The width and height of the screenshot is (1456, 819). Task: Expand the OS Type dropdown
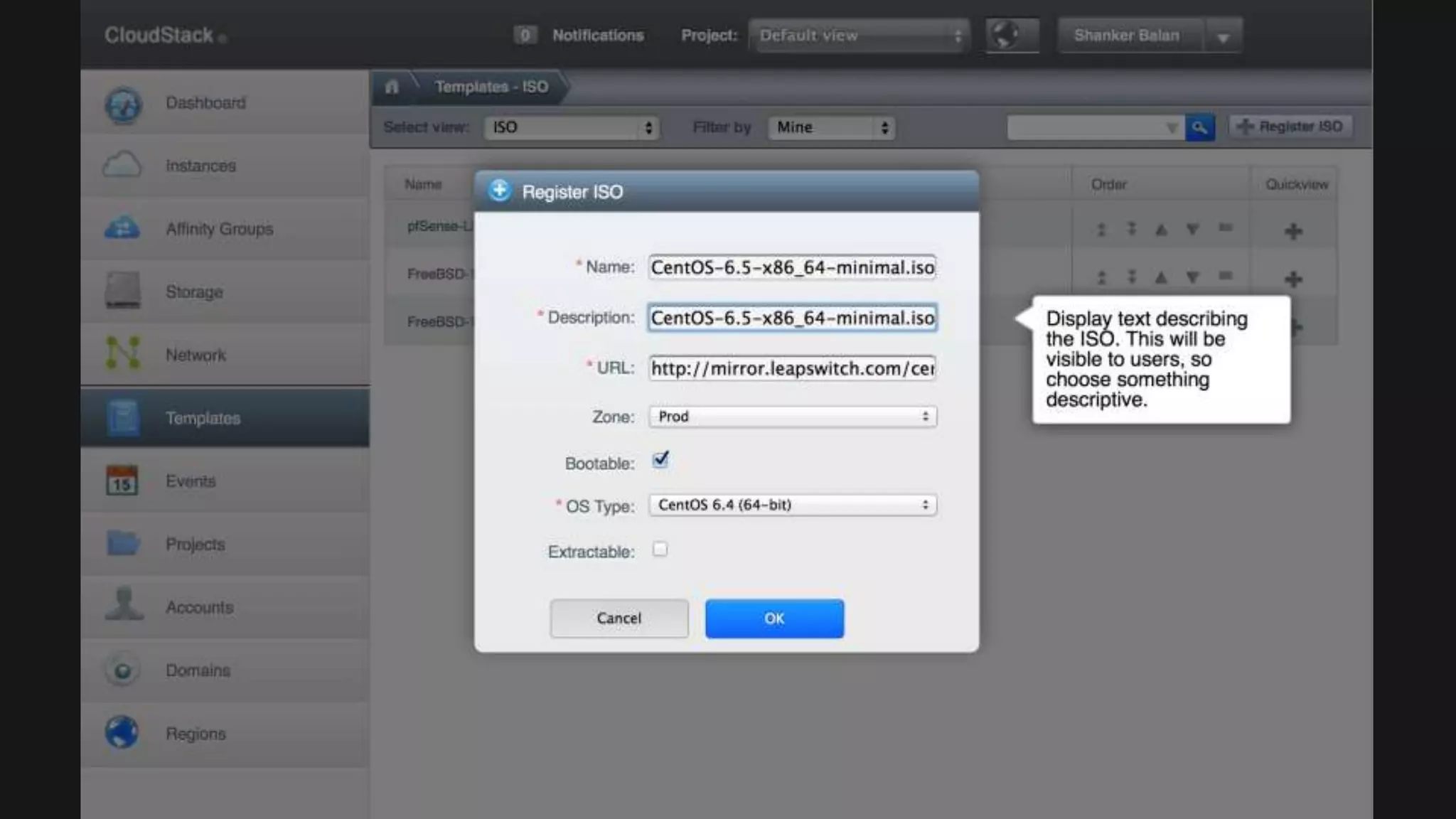point(792,505)
